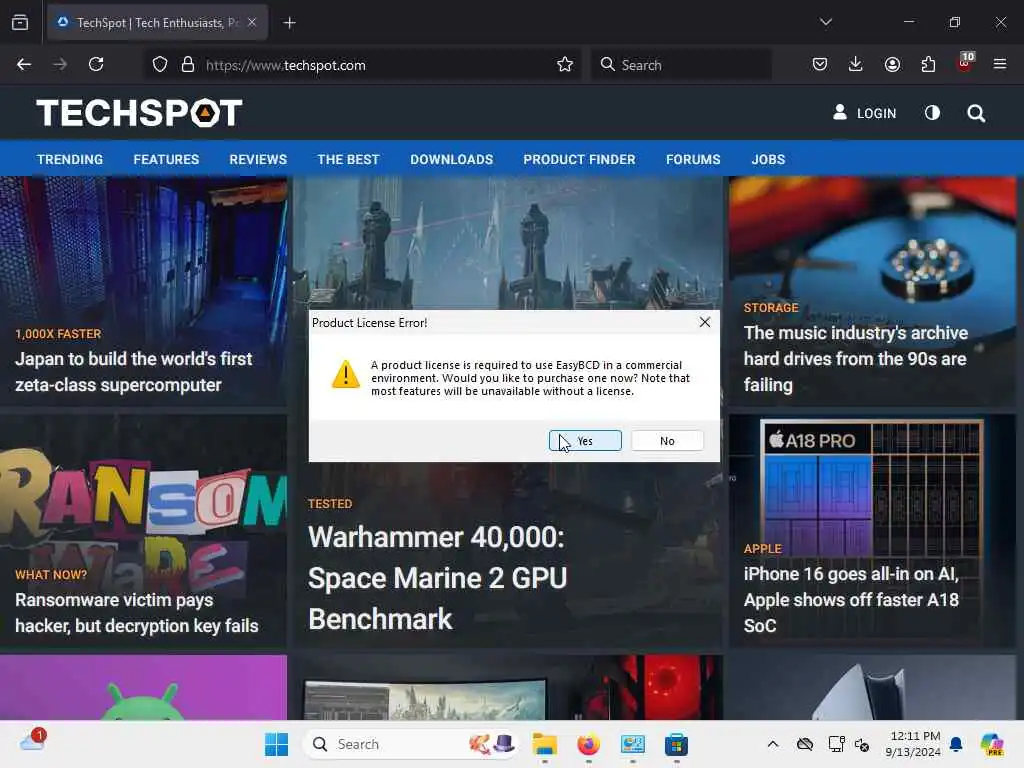The height and width of the screenshot is (768, 1024).
Task: Open the clock showing 12:11 PM
Action: [x=913, y=744]
